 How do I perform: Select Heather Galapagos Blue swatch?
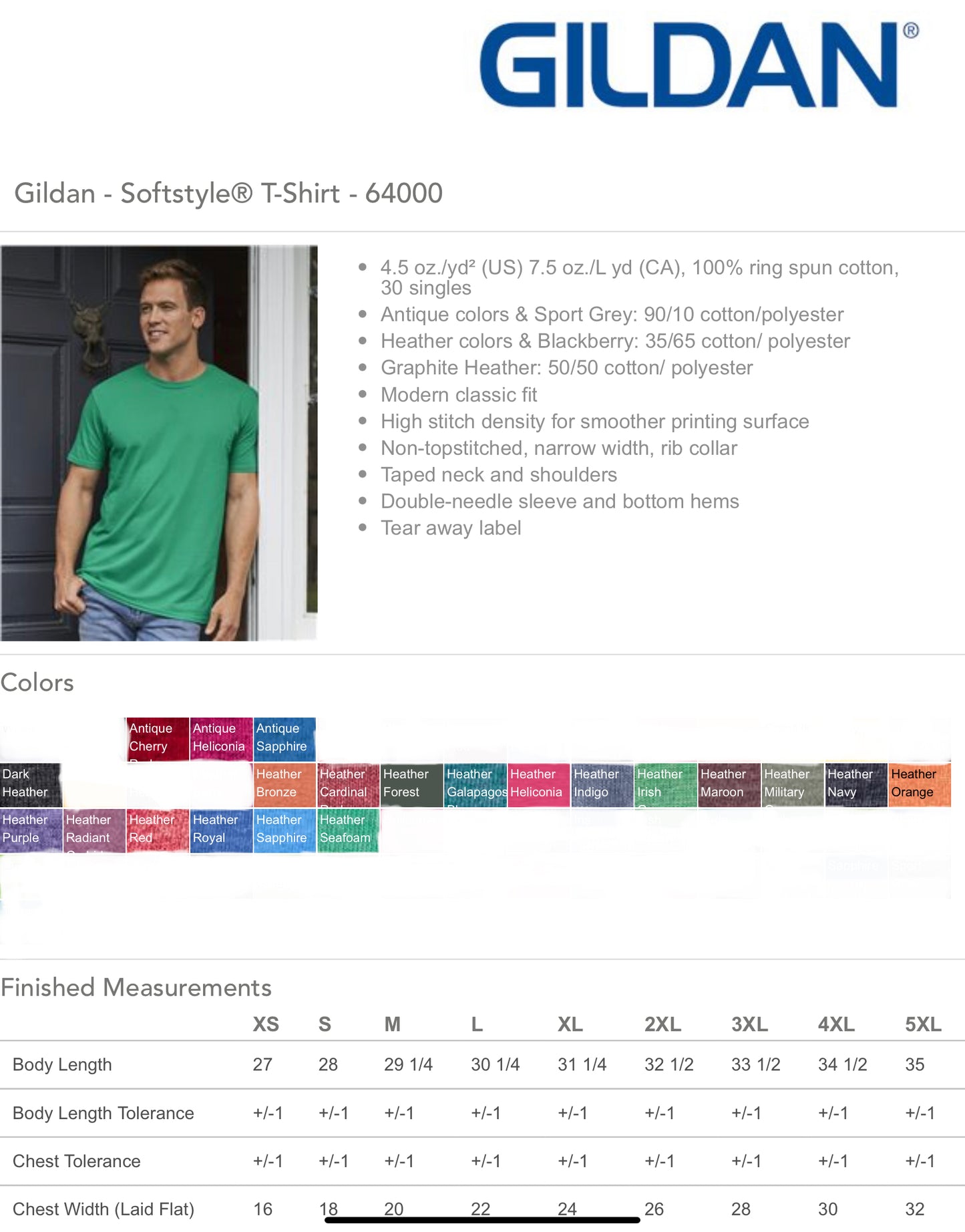[x=475, y=784]
